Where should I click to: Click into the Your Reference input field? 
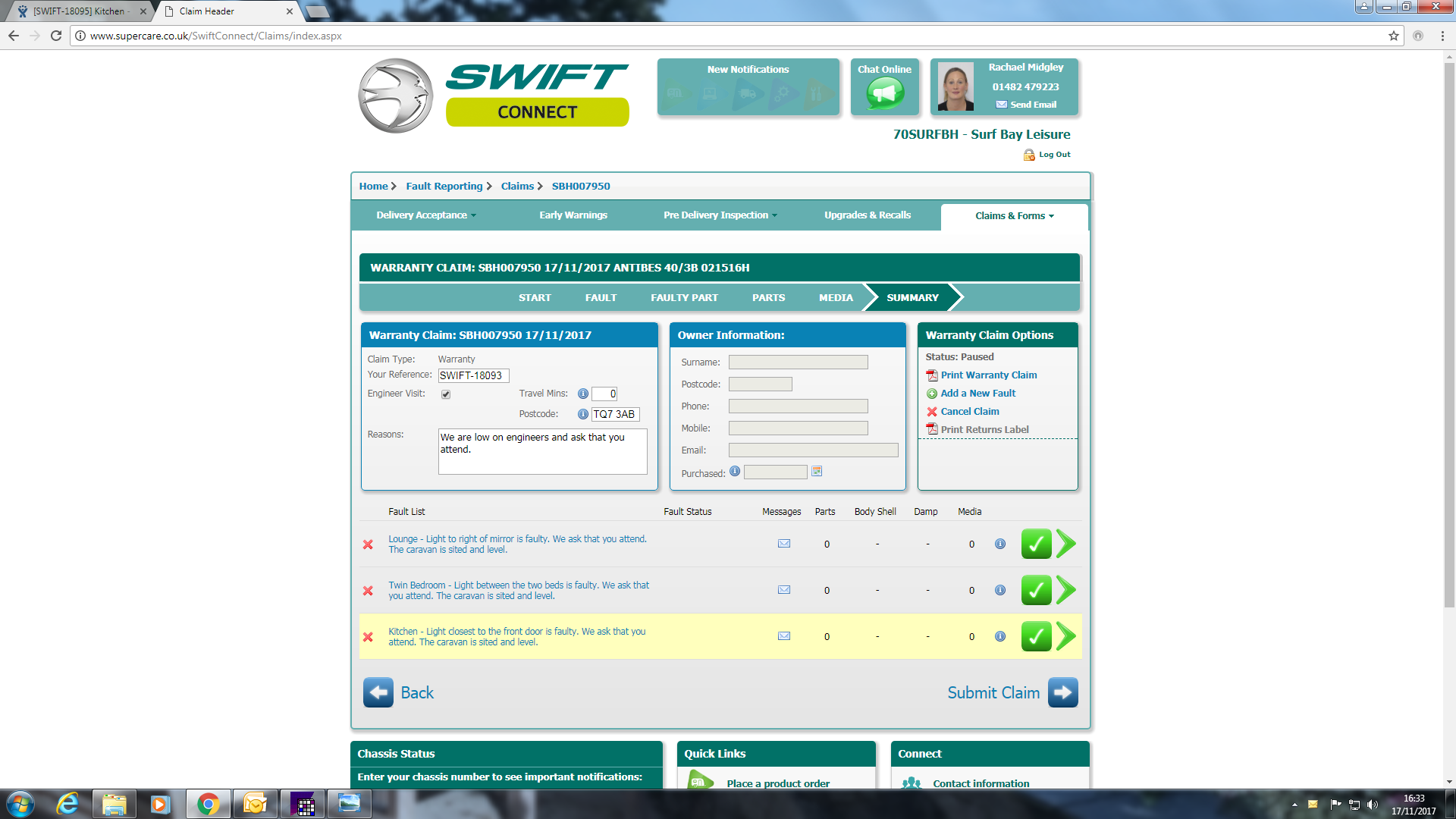[473, 375]
